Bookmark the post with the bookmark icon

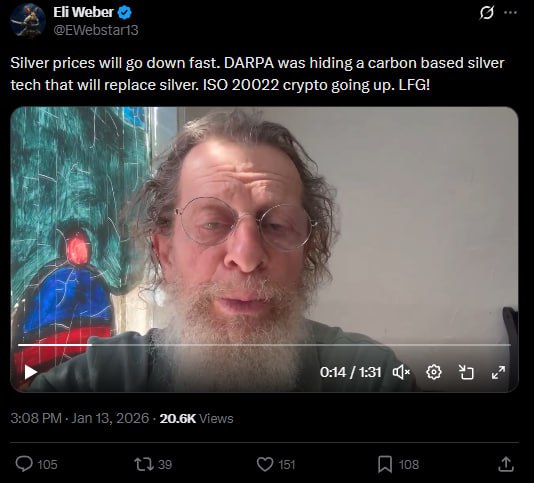[385, 465]
